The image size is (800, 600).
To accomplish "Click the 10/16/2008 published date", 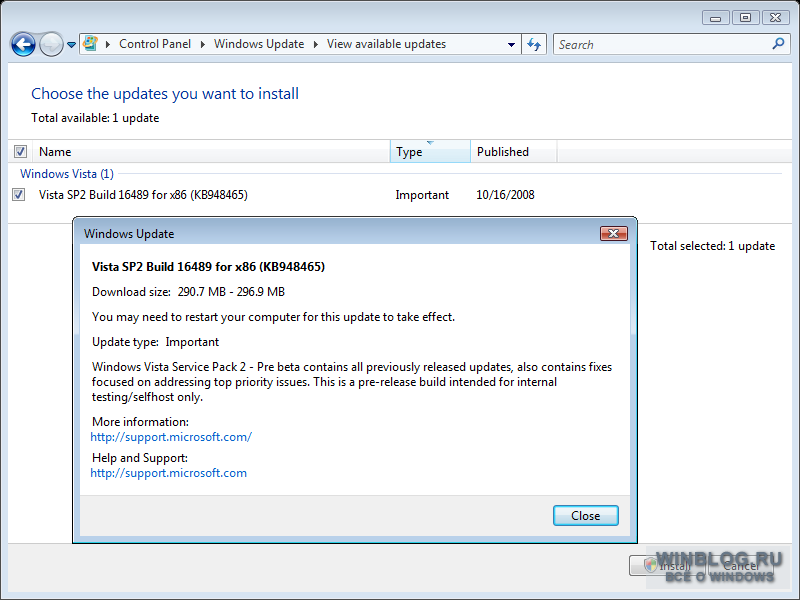I will (x=505, y=195).
